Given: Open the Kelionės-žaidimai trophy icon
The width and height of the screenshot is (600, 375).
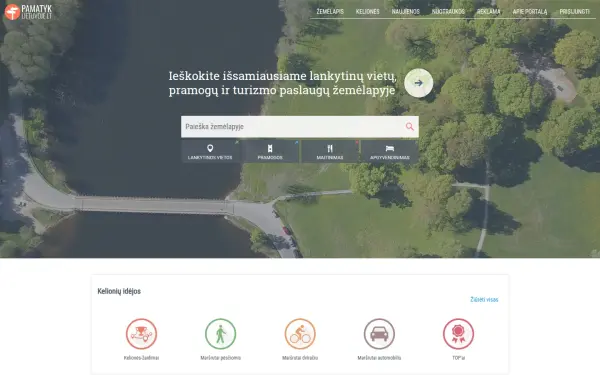Looking at the screenshot, I should pyautogui.click(x=141, y=334).
